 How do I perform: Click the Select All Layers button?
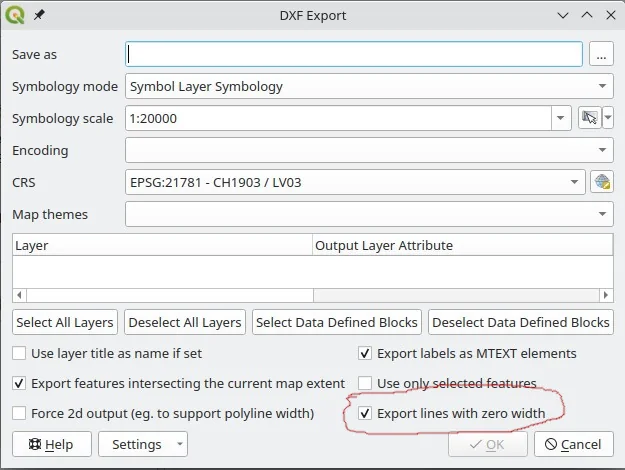click(65, 322)
